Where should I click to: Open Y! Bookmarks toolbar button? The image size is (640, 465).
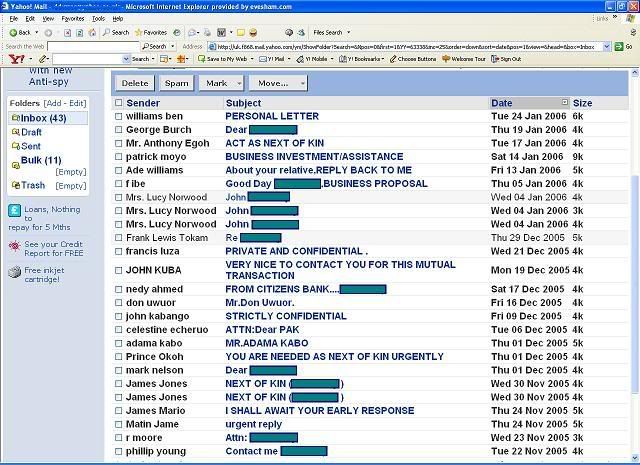360,59
